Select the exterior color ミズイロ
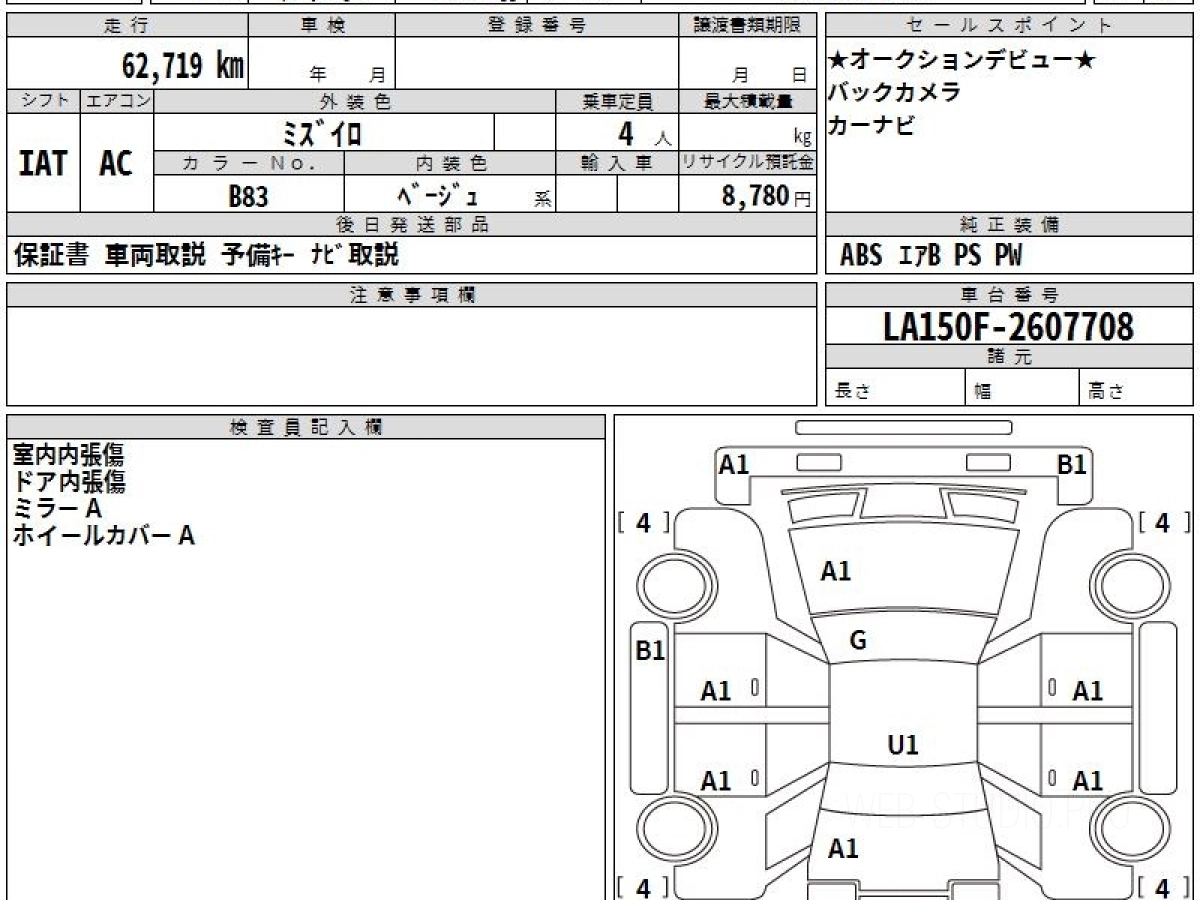1200x900 pixels. tap(321, 133)
